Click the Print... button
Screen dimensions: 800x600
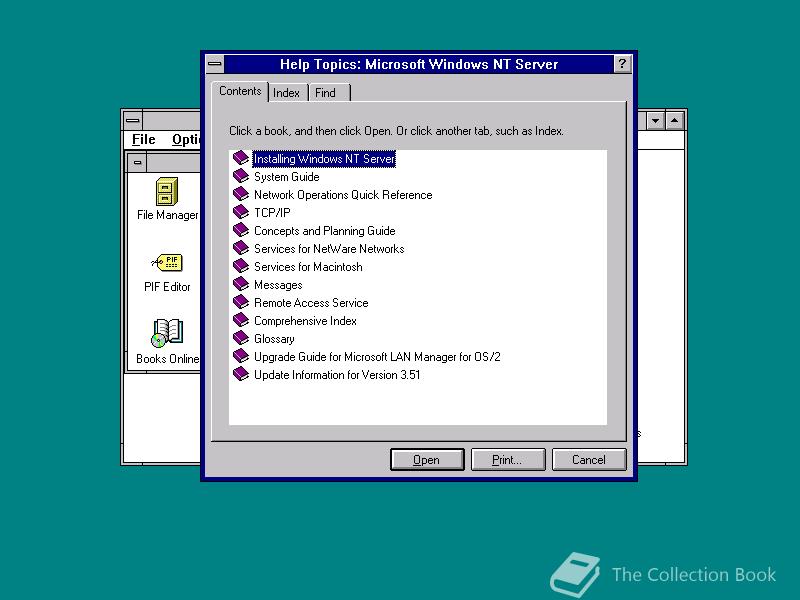(508, 460)
